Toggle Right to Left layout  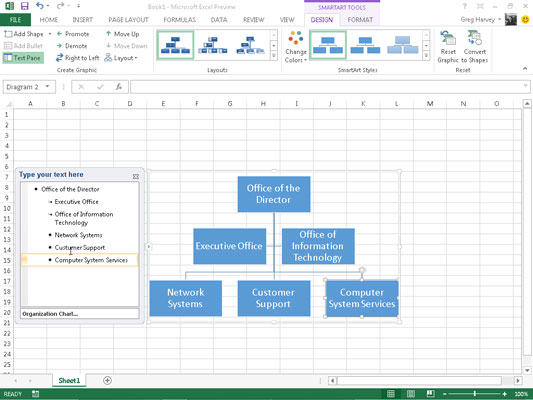click(78, 58)
